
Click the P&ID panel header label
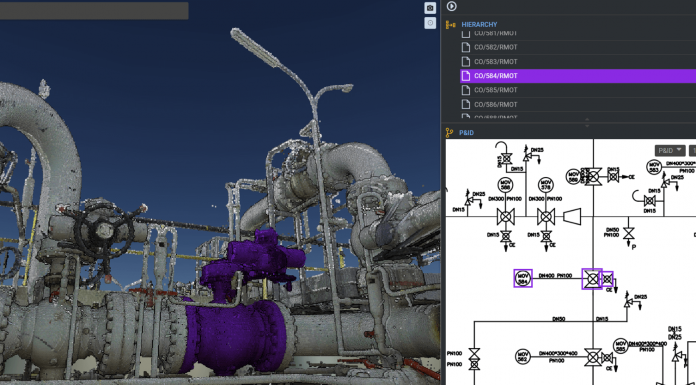466,133
